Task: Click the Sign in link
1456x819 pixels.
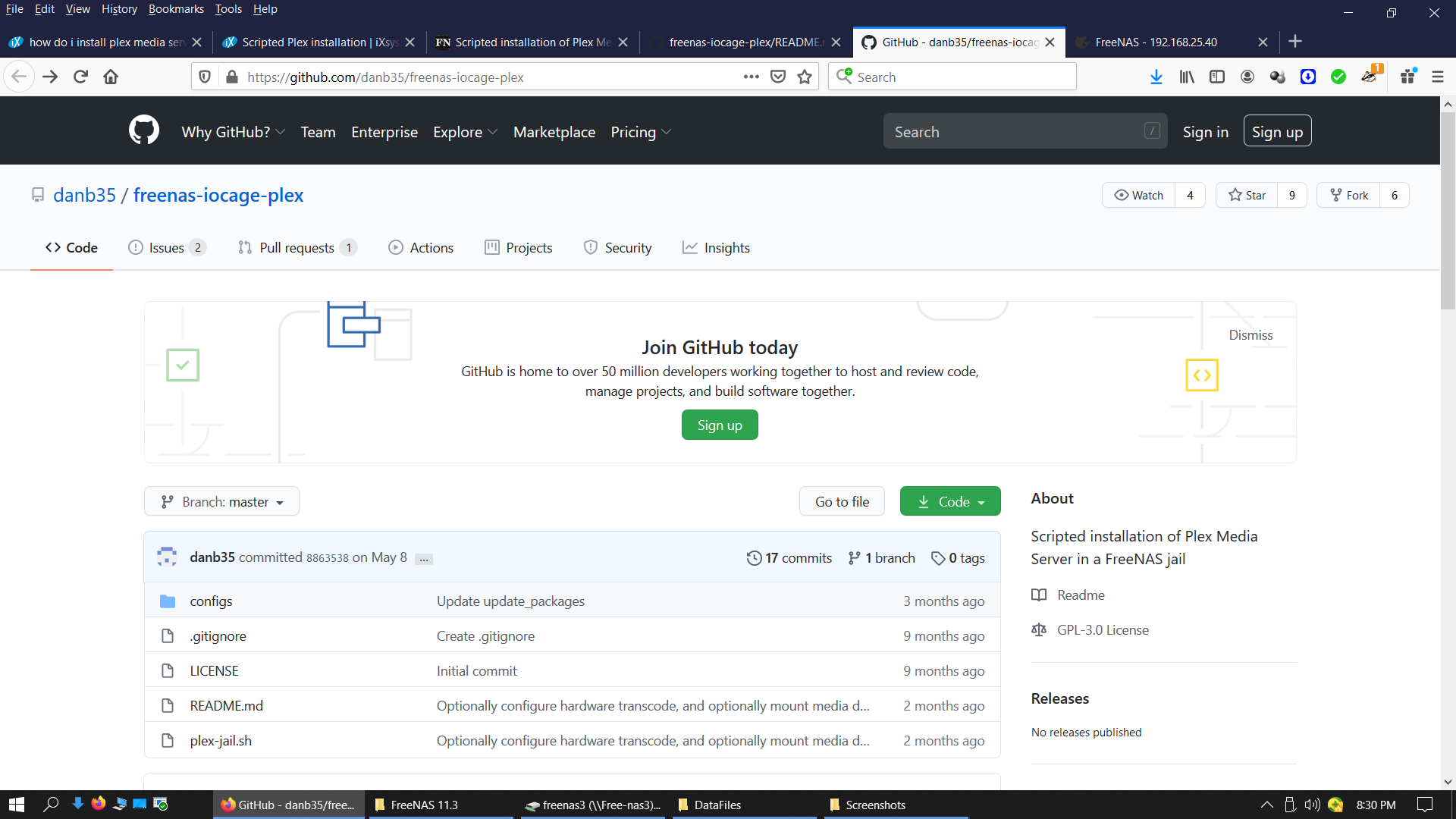Action: coord(1206,132)
